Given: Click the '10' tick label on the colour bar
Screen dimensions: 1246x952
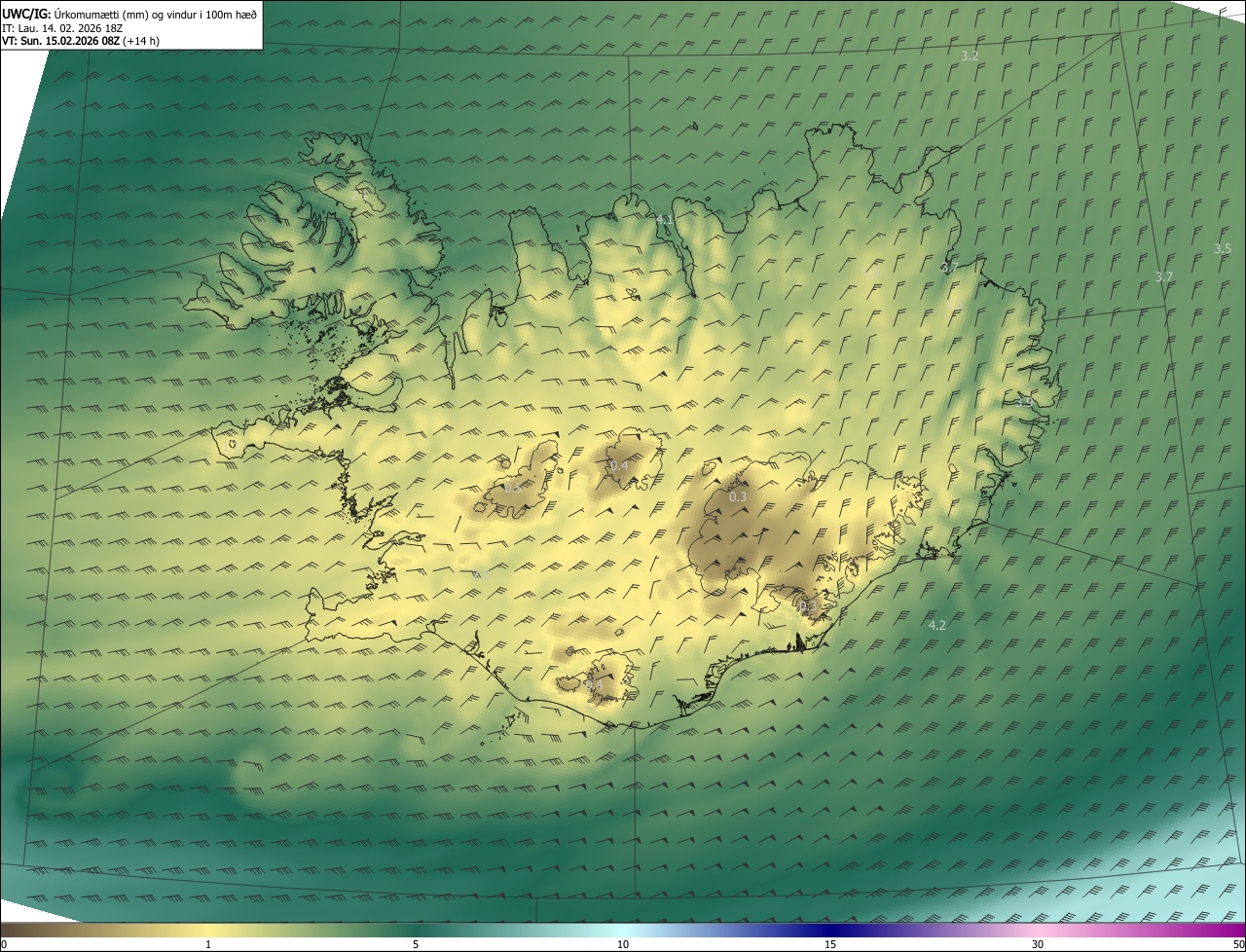Looking at the screenshot, I should [623, 944].
